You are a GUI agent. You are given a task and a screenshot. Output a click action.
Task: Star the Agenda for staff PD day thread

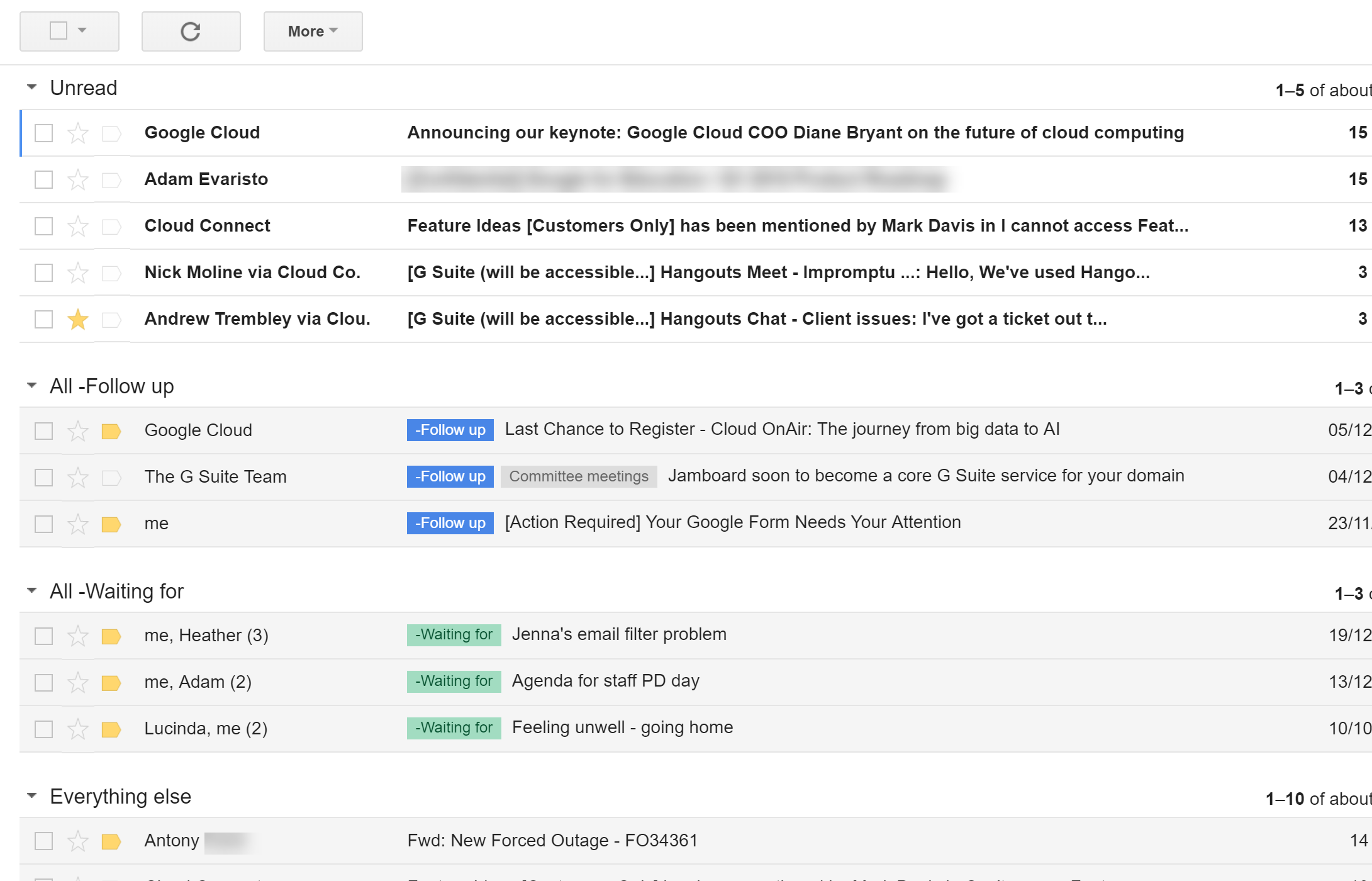click(x=78, y=683)
